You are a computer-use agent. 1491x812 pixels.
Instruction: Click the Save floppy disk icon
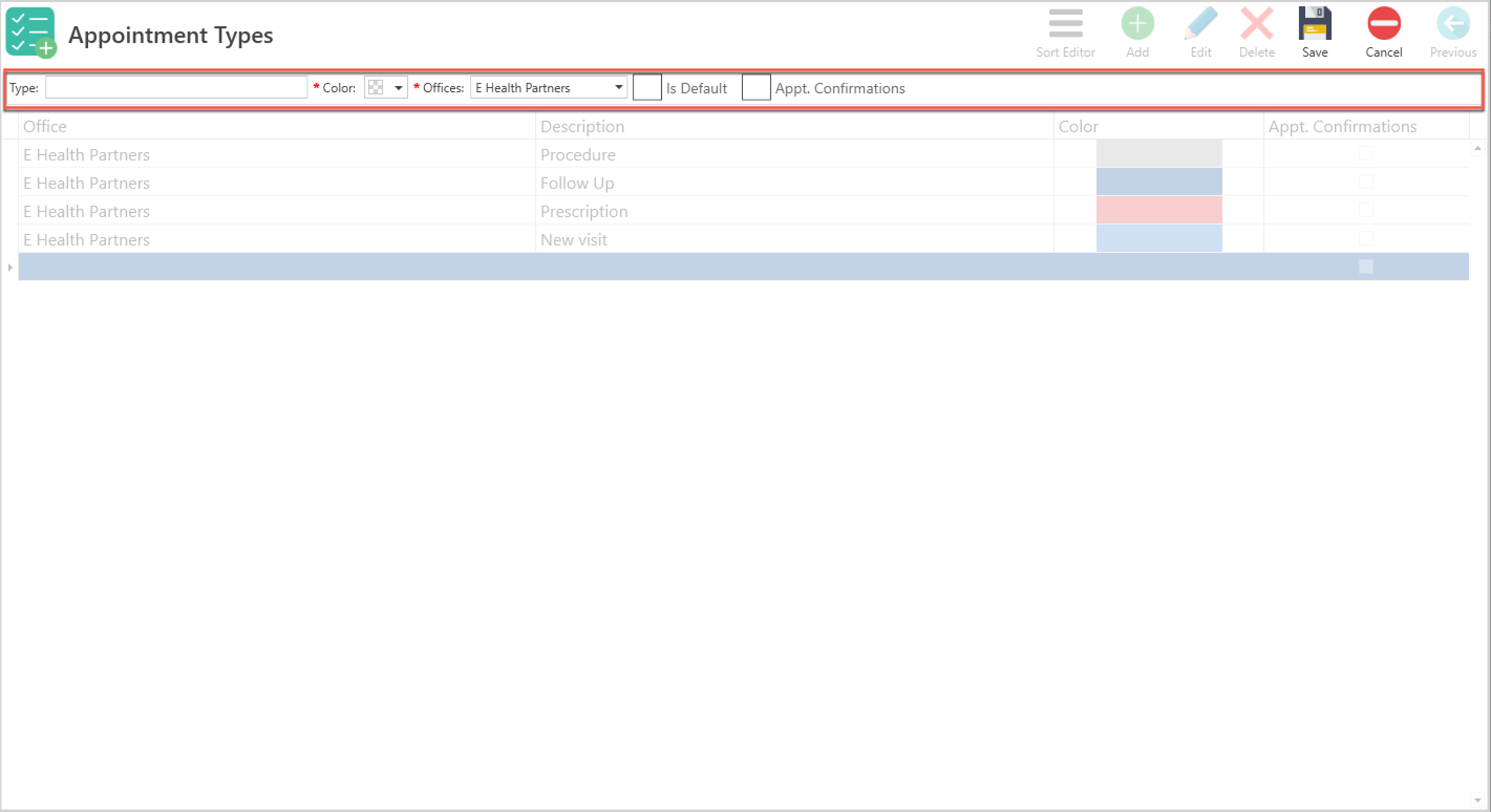click(1315, 24)
